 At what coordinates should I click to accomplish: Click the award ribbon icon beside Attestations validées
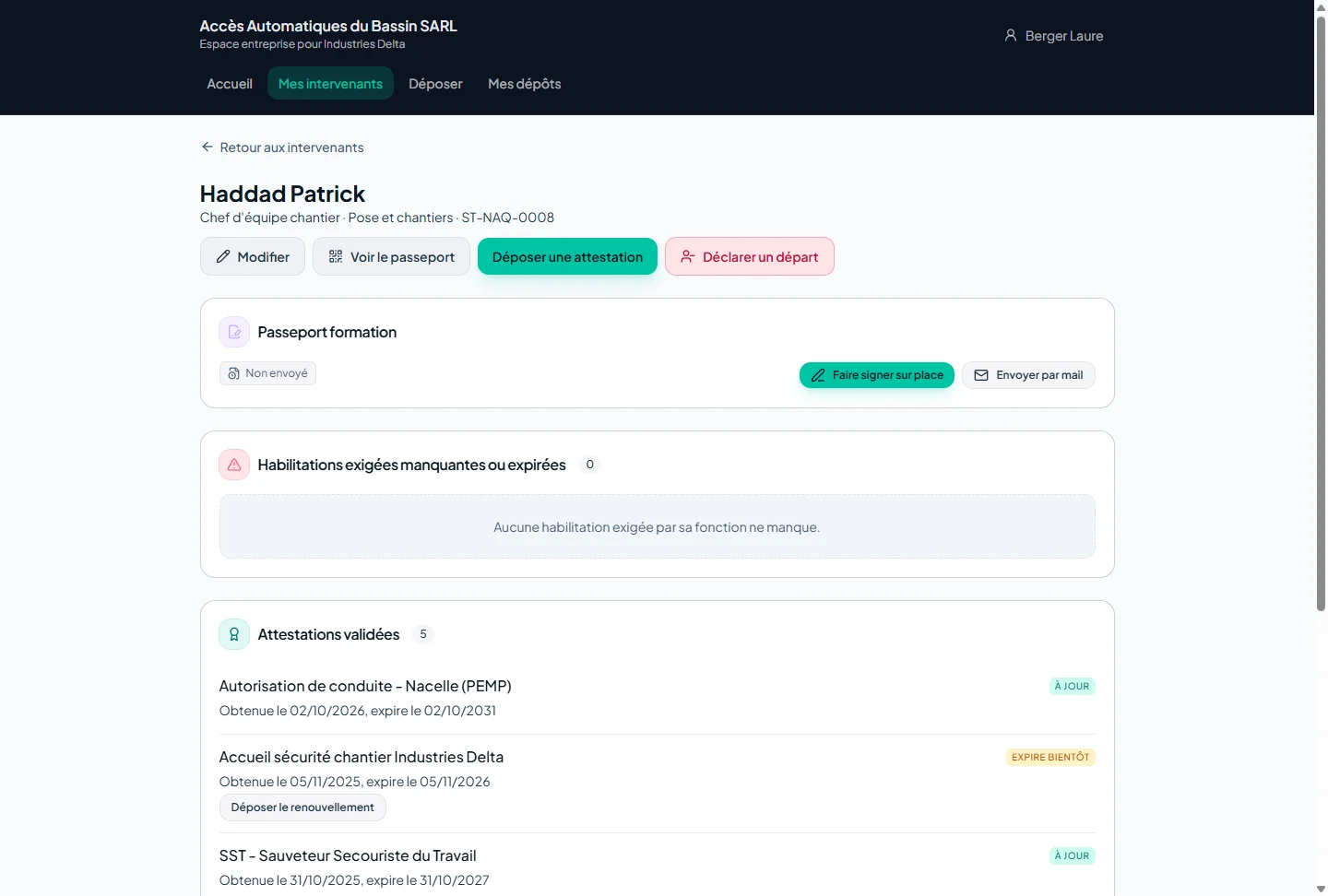pyautogui.click(x=234, y=634)
